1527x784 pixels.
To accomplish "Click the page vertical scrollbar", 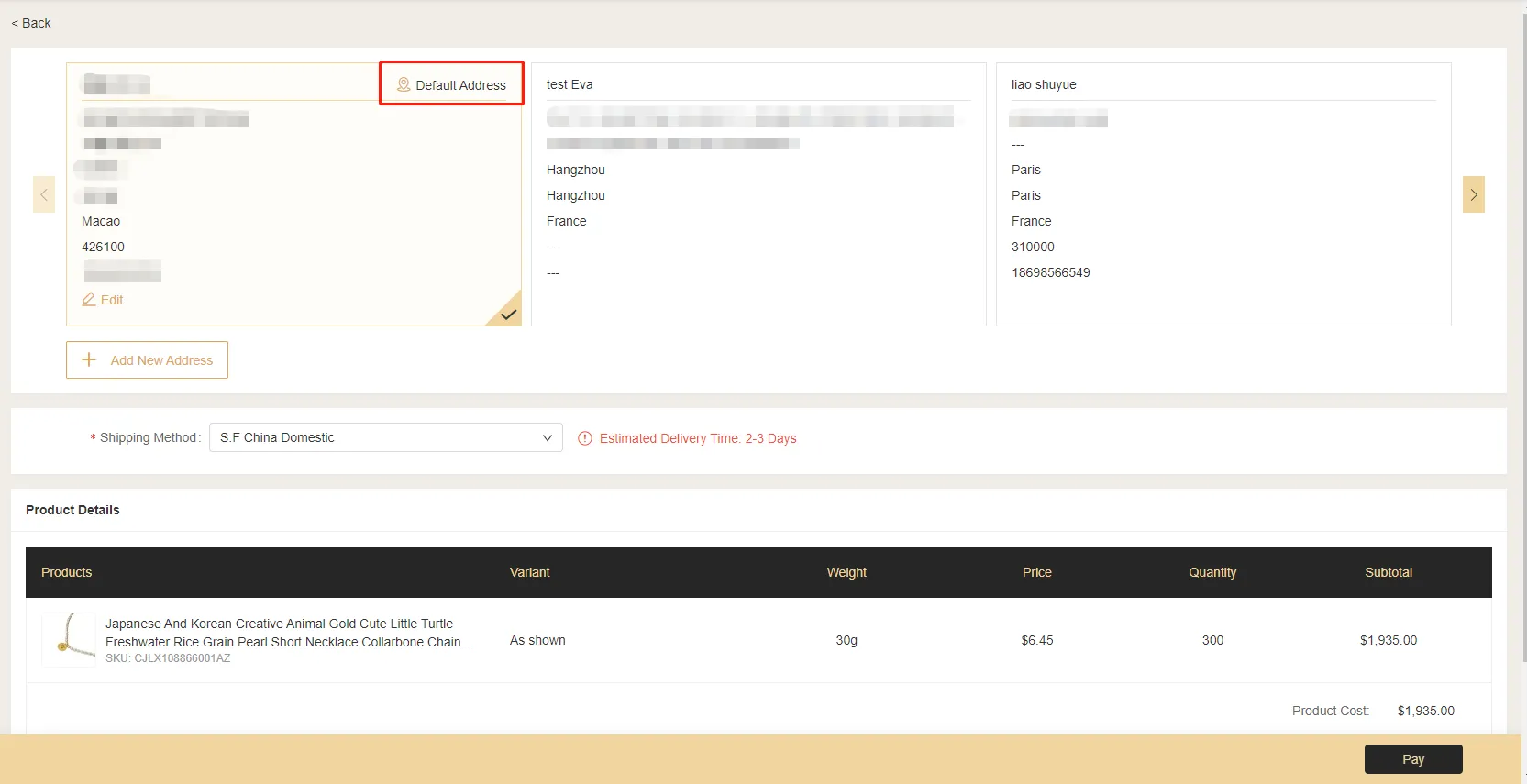I will tap(1523, 367).
